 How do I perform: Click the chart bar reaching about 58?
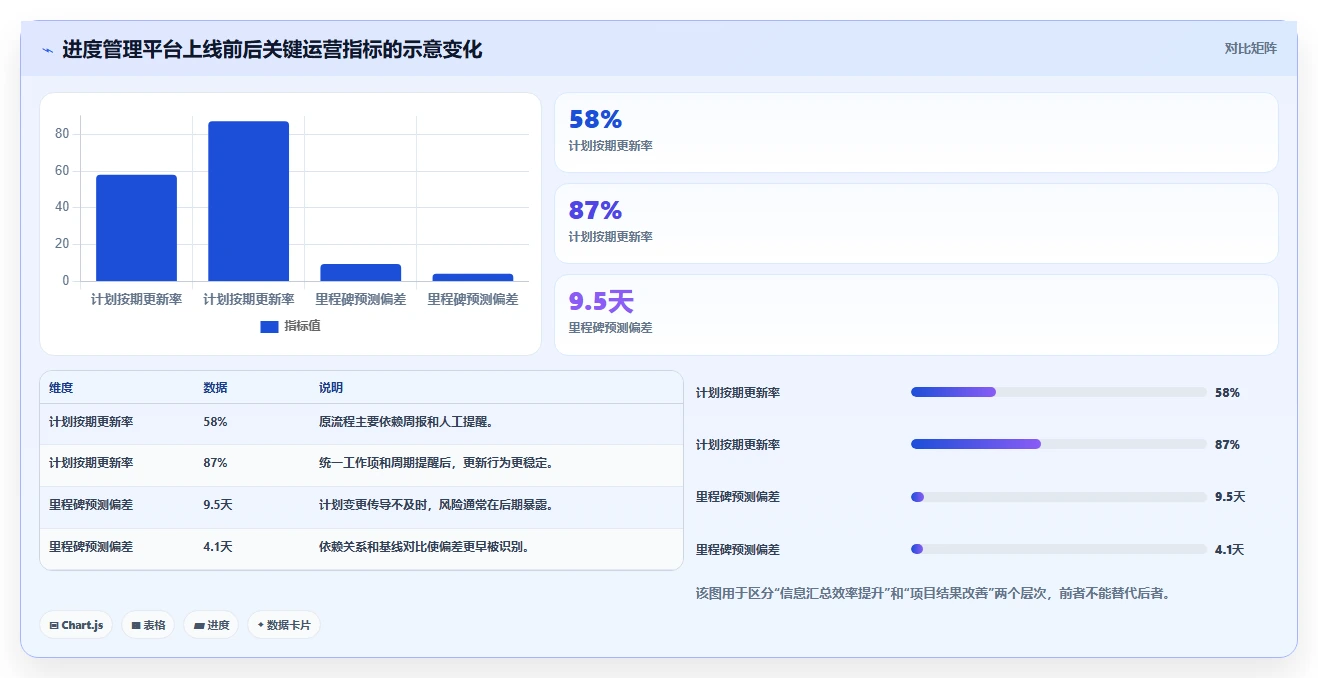[136, 228]
